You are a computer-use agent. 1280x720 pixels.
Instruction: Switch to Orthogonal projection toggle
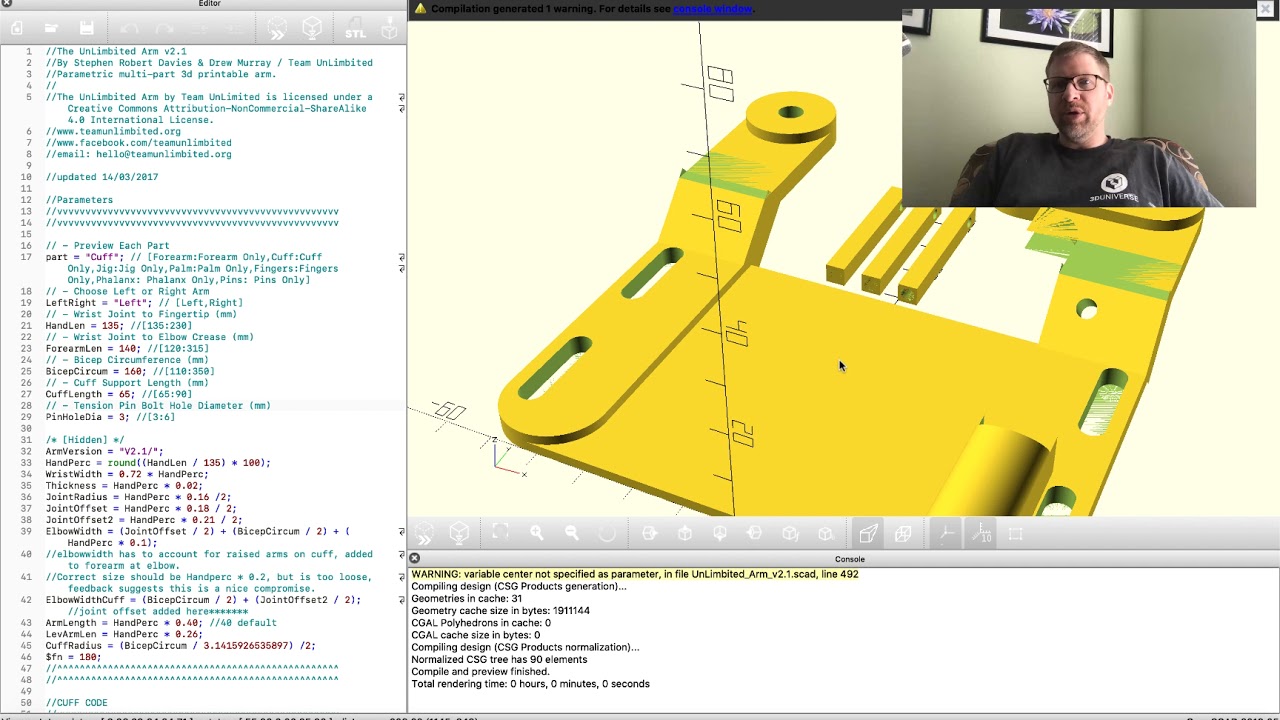click(x=903, y=534)
